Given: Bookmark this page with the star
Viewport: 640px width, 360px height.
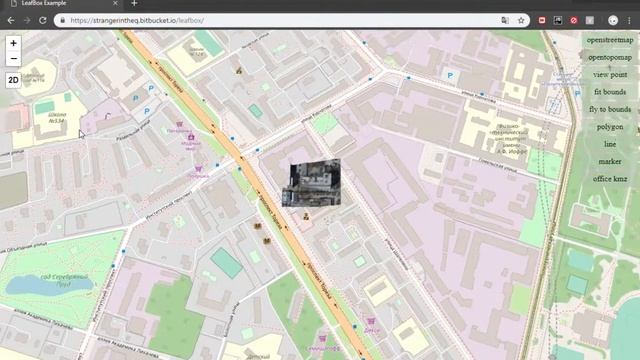Looking at the screenshot, I should click(x=521, y=20).
